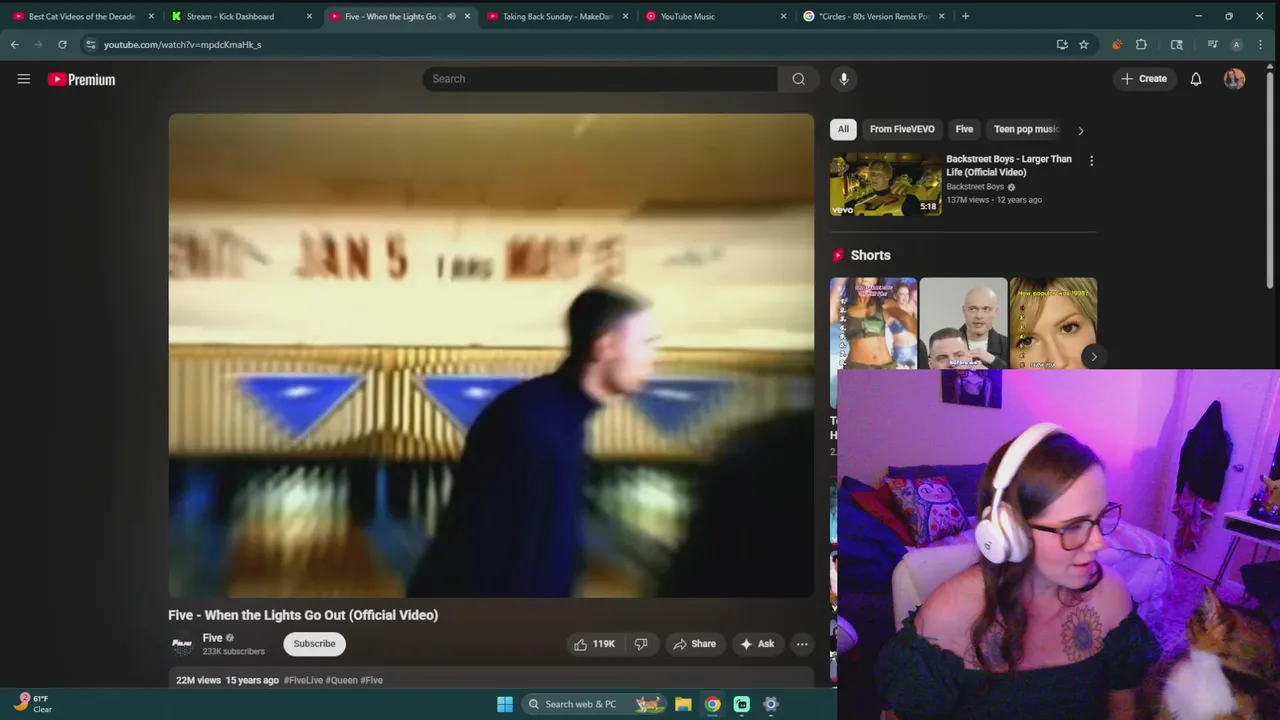Open media controls icon in Chrome toolbar
Viewport: 1280px width, 720px height.
tap(1212, 44)
